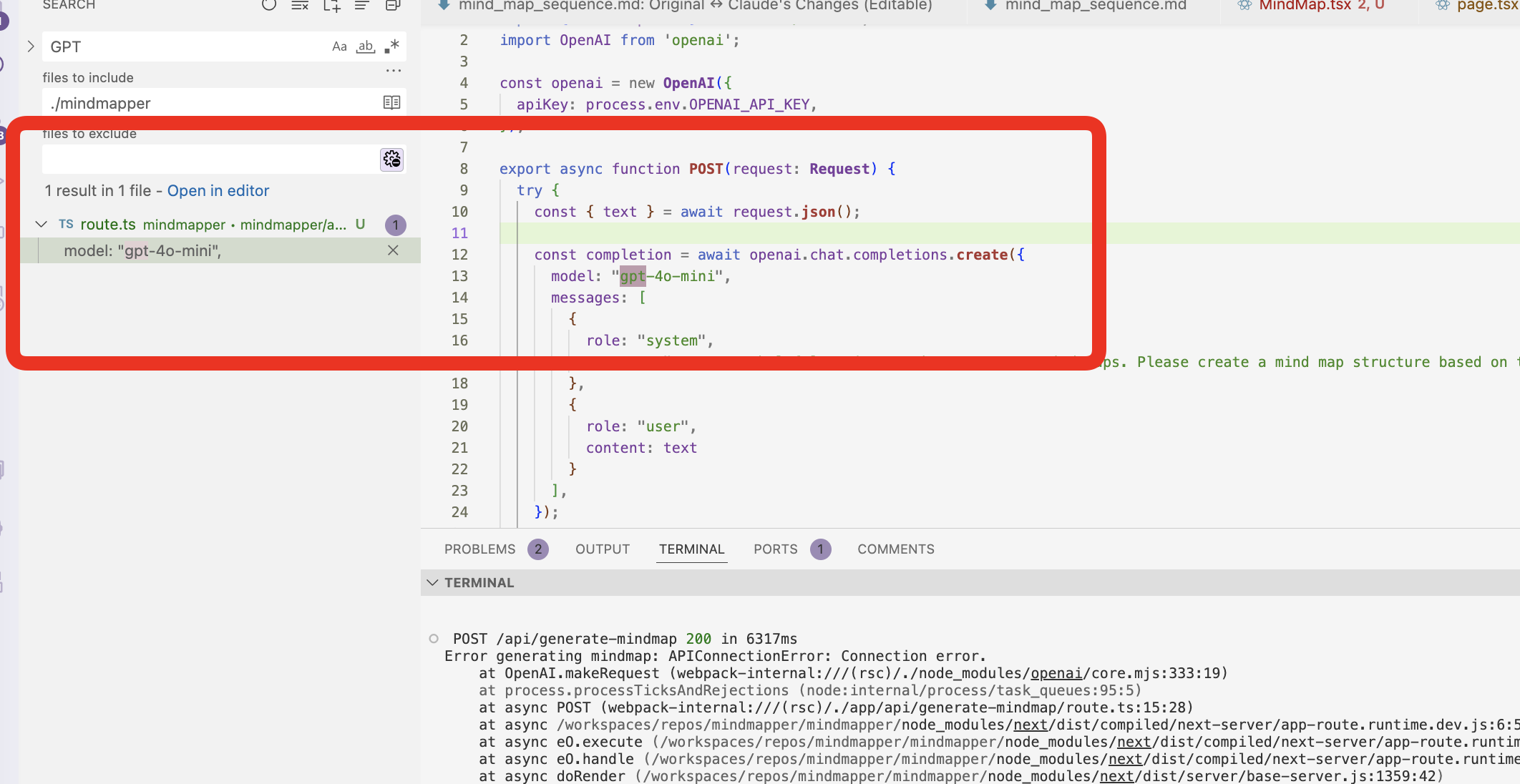This screenshot has width=1520, height=784.
Task: Open the MindMap.tsx editor tab
Action: point(1304,6)
